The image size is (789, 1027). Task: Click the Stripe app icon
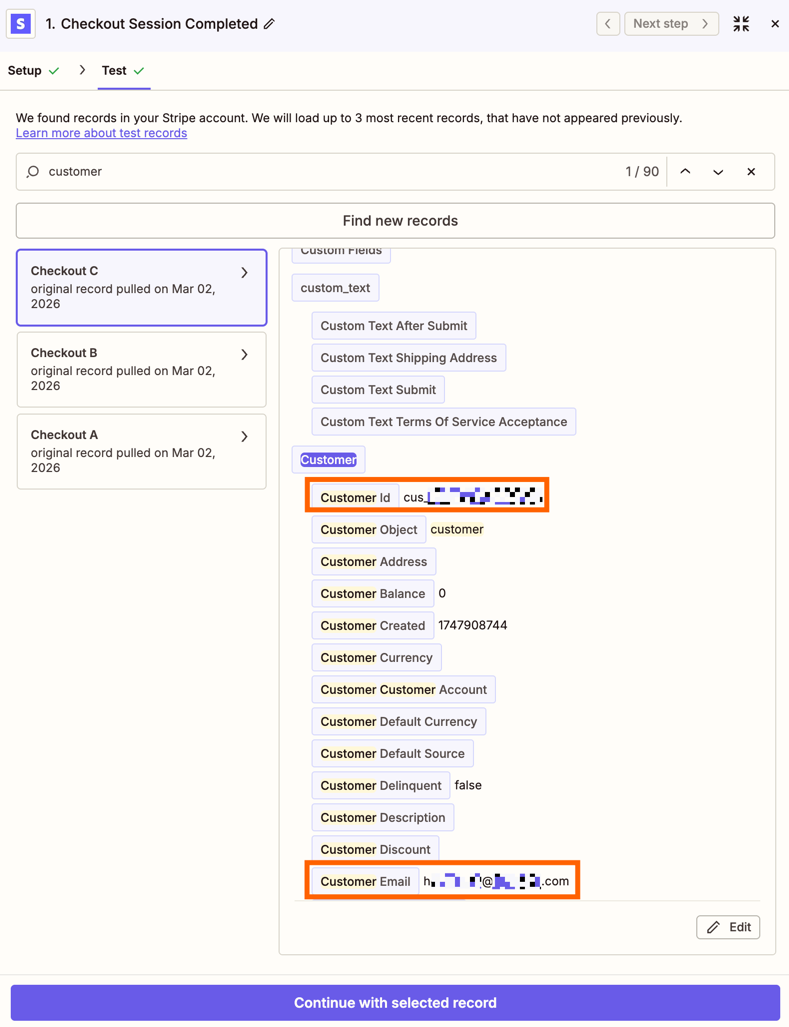(x=21, y=23)
